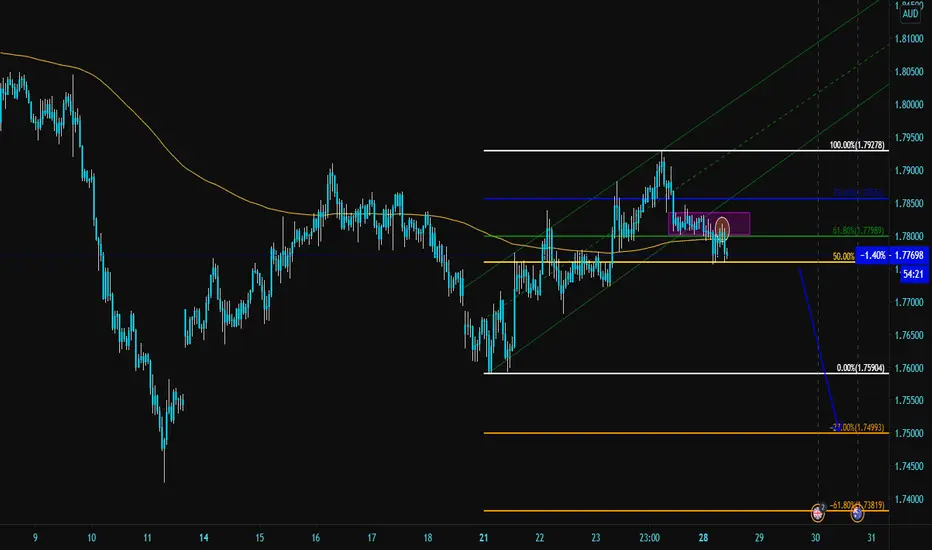Click date 22 on the time axis
The image size is (932, 550).
[540, 538]
